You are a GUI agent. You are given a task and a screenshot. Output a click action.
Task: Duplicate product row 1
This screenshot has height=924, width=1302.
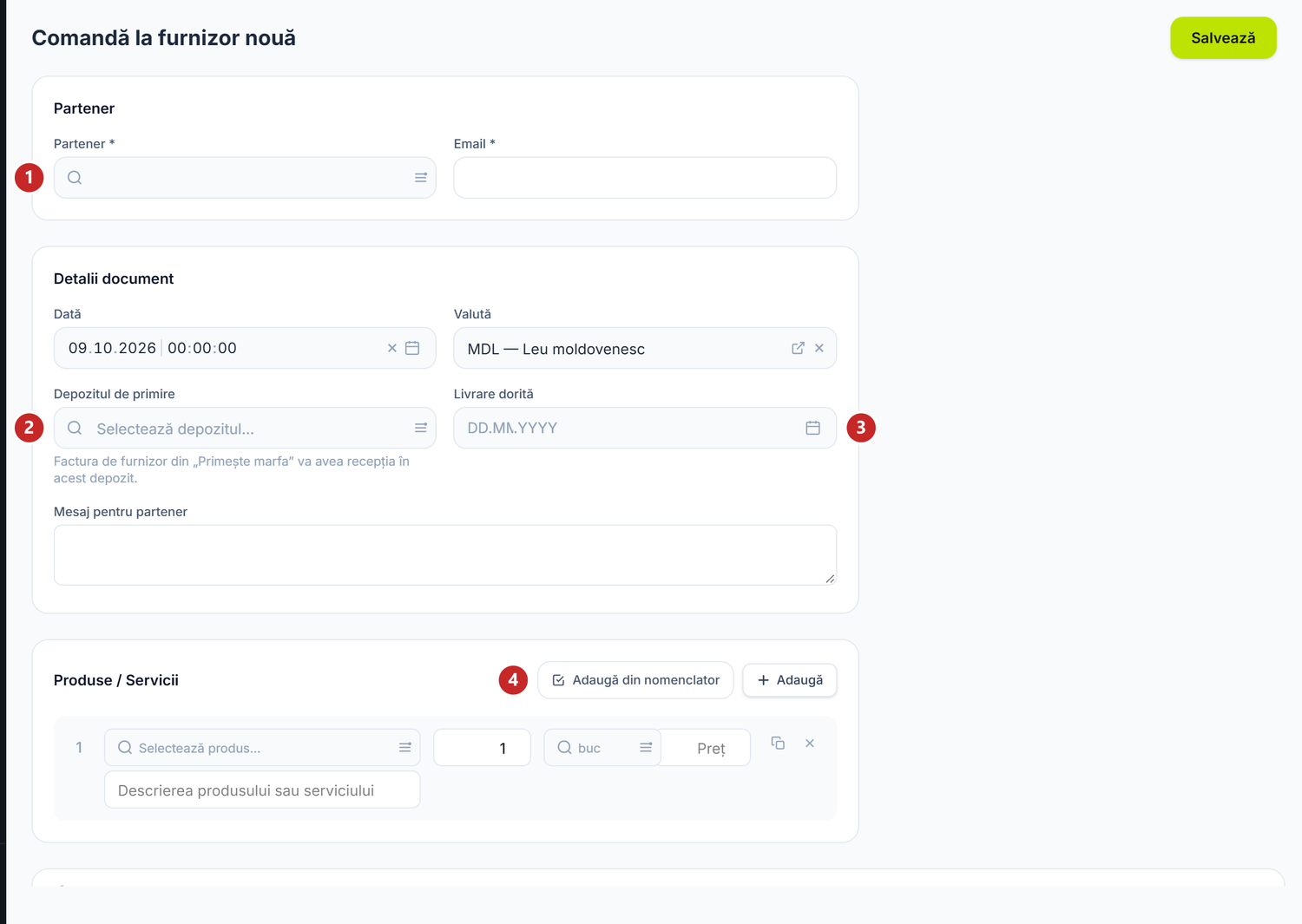pos(778,744)
